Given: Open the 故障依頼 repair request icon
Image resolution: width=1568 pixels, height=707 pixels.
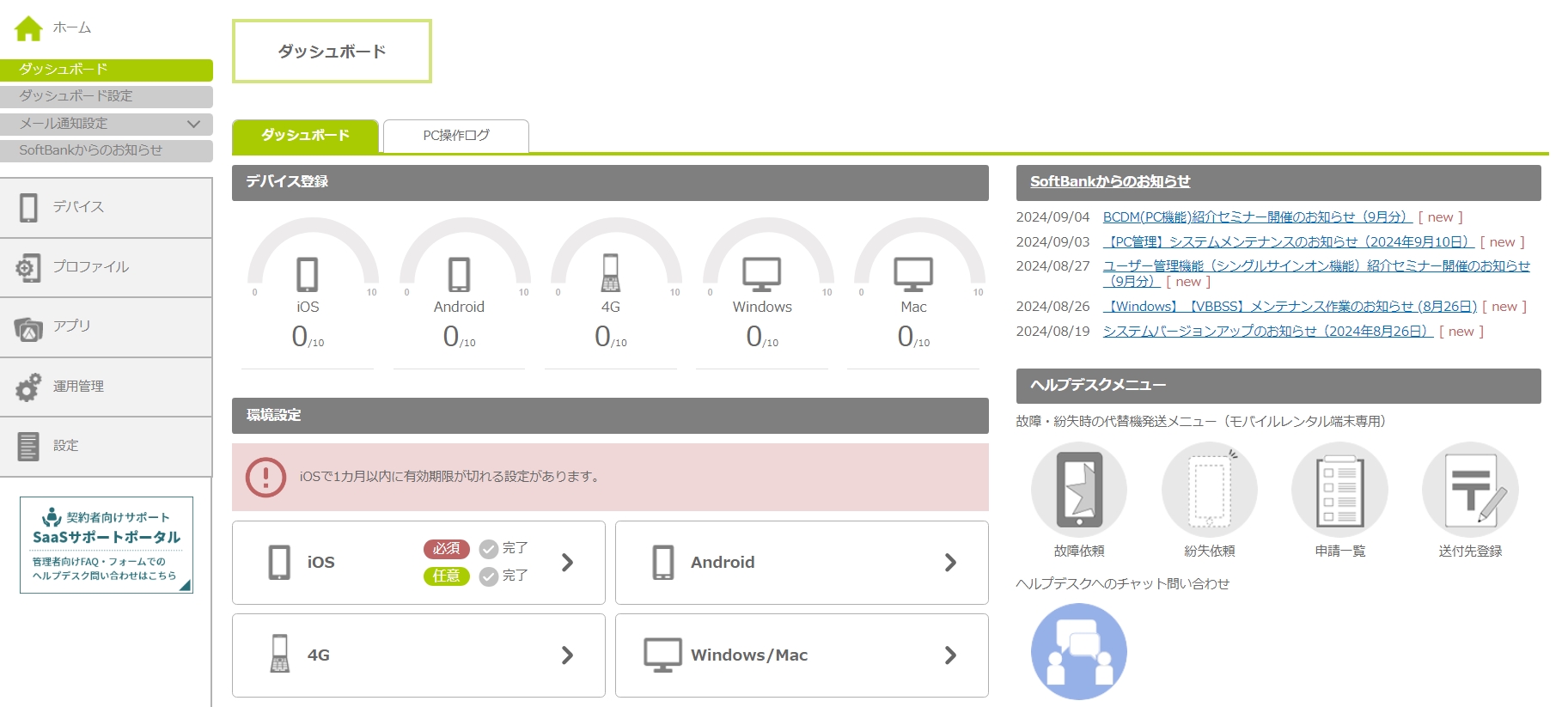Looking at the screenshot, I should 1078,490.
